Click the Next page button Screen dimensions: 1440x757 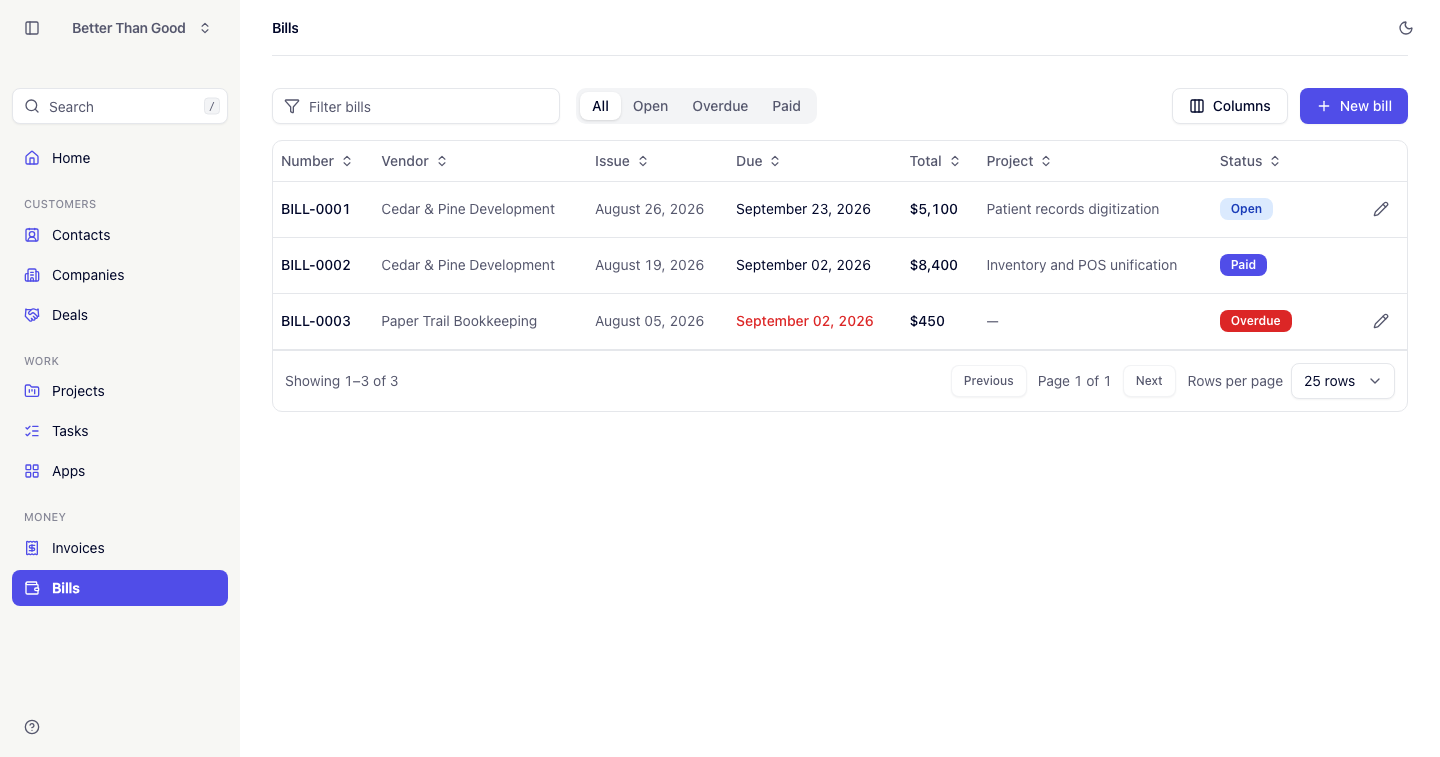[x=1149, y=381]
